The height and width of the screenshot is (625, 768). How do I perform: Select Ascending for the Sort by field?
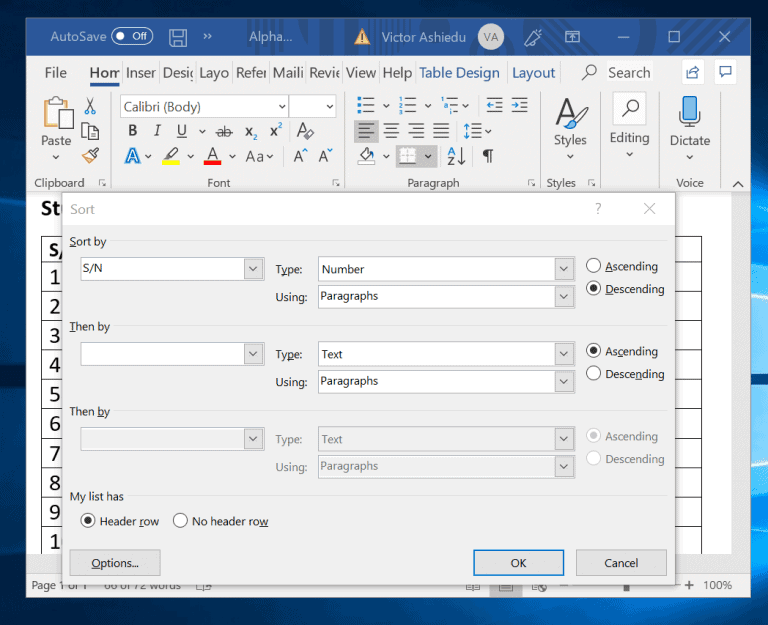(594, 266)
